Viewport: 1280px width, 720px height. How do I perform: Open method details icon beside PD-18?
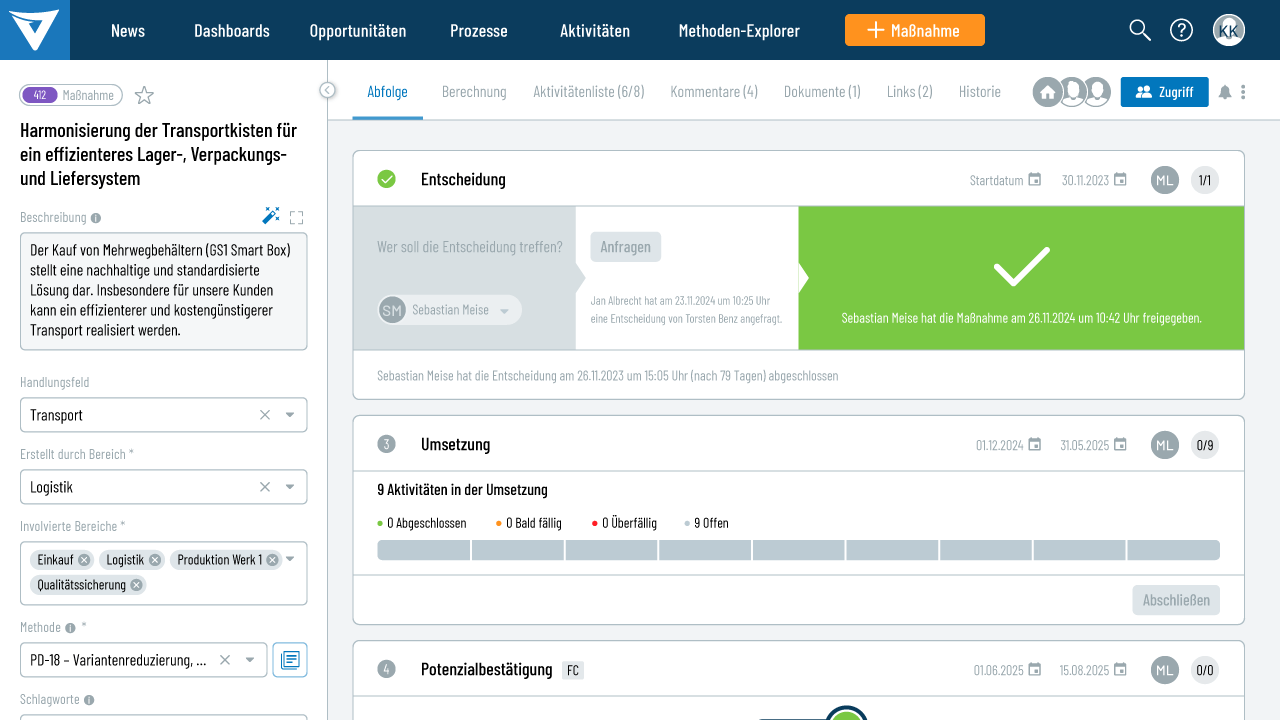tap(290, 660)
